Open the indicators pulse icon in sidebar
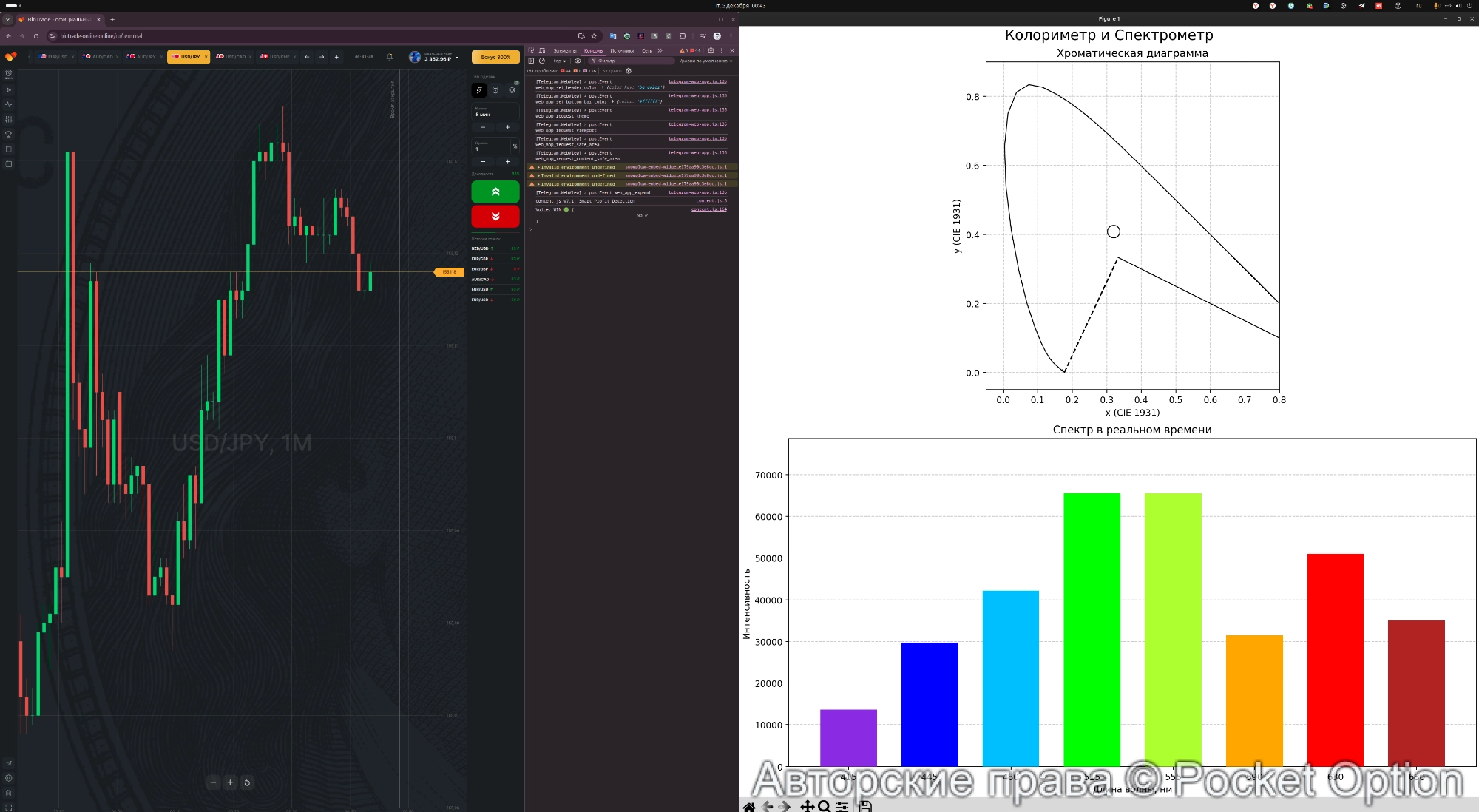Screen dimensions: 1479x812 [9, 104]
